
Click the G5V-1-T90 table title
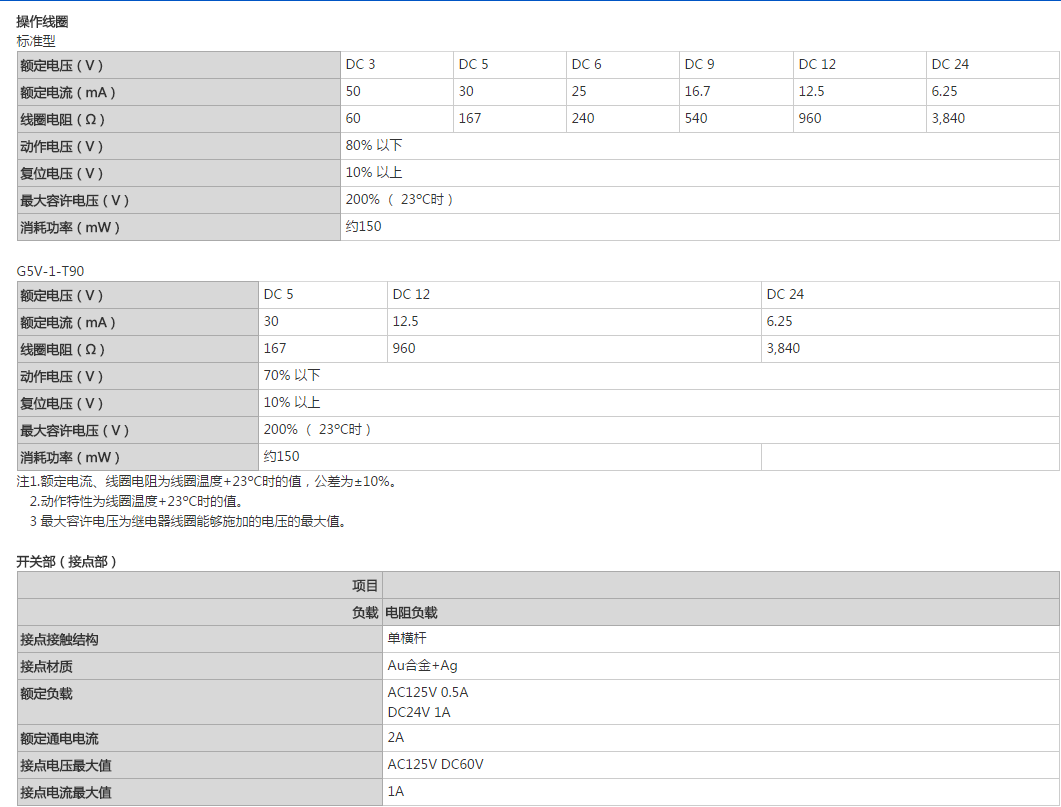click(x=51, y=271)
